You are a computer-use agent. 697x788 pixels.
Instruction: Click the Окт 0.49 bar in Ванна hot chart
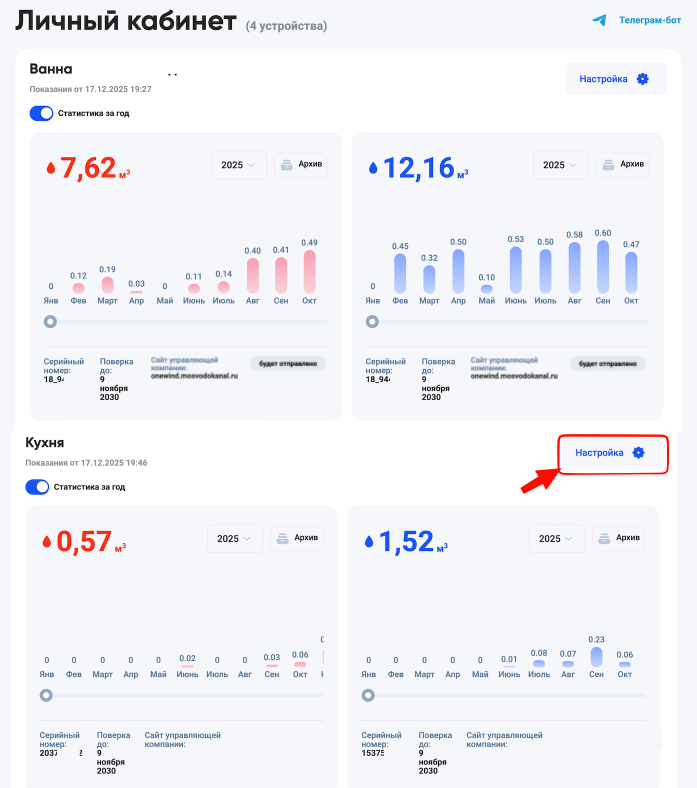pyautogui.click(x=310, y=272)
